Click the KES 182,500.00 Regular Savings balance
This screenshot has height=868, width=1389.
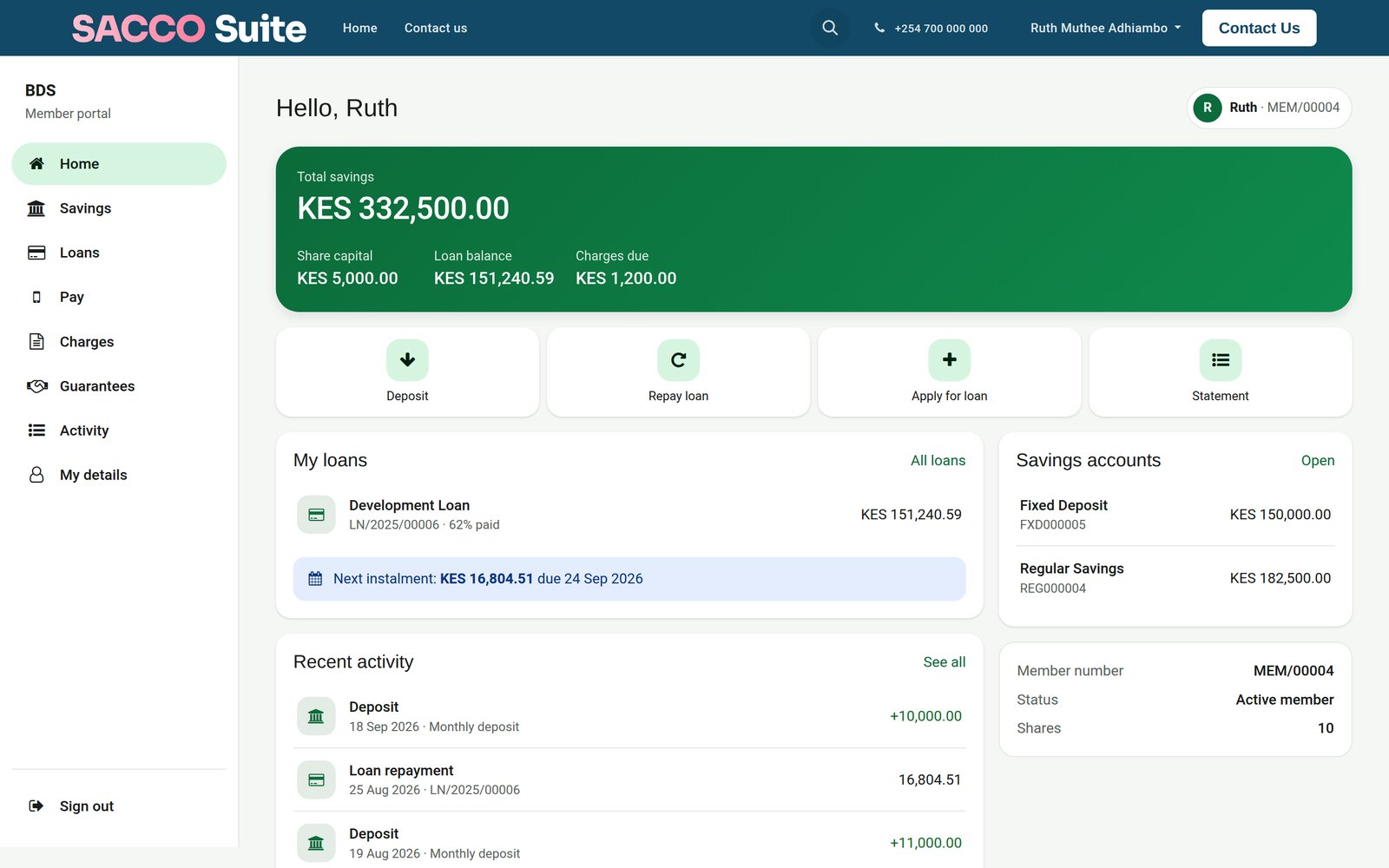(x=1280, y=578)
